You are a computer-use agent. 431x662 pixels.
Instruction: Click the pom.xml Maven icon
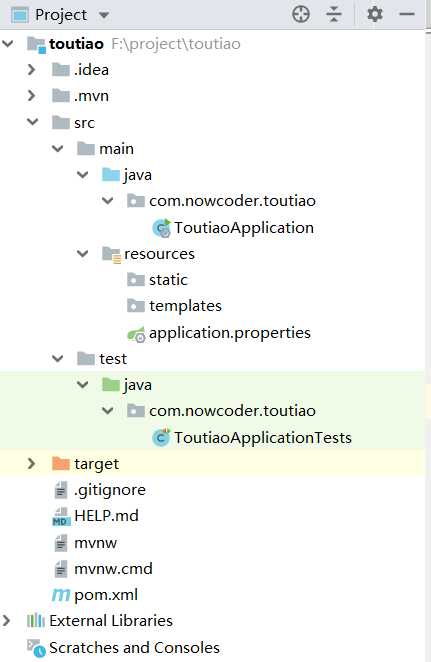click(61, 595)
